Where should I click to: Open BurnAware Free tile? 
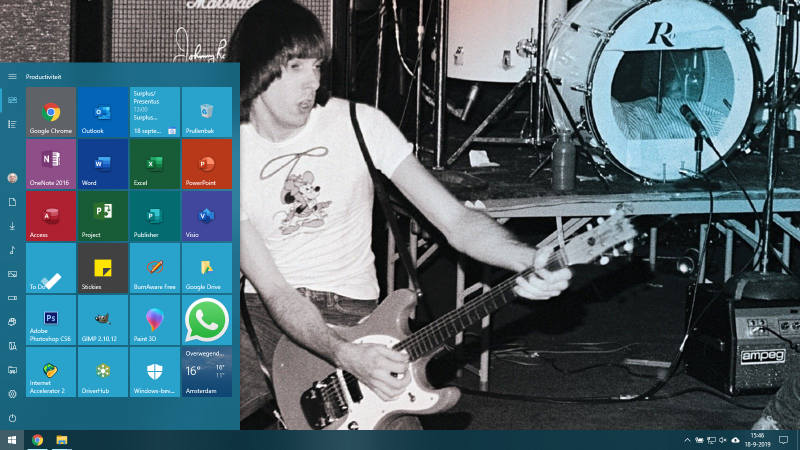(155, 268)
